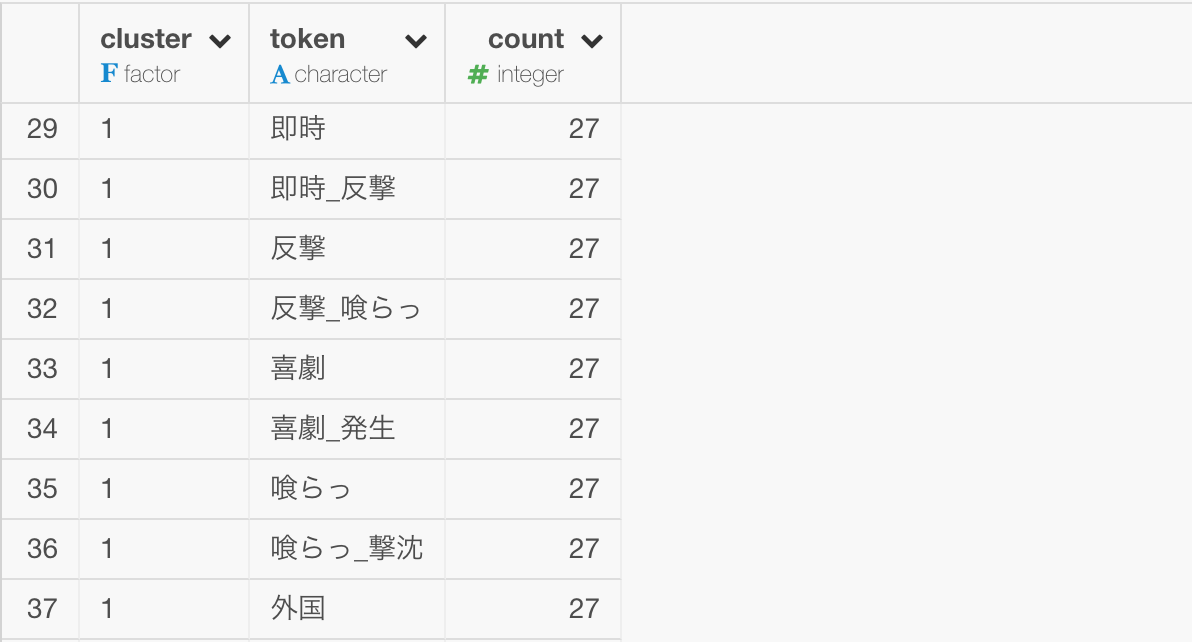Select the count column header name
The height and width of the screenshot is (642, 1192).
(526, 39)
